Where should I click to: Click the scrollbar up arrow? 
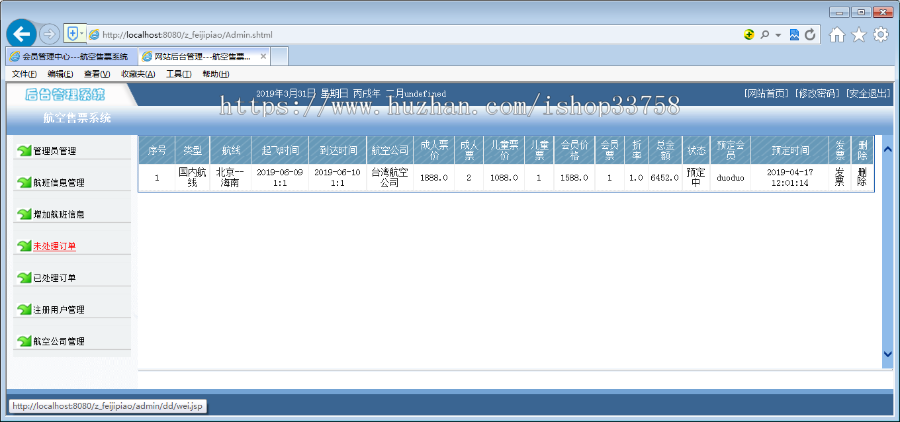point(888,149)
